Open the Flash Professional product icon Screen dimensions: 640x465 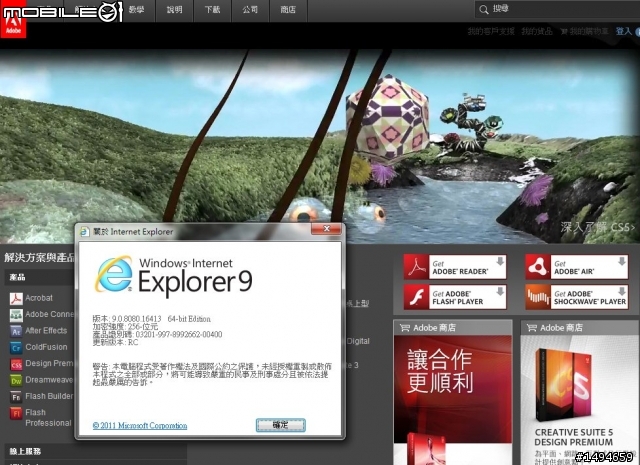(x=16, y=413)
